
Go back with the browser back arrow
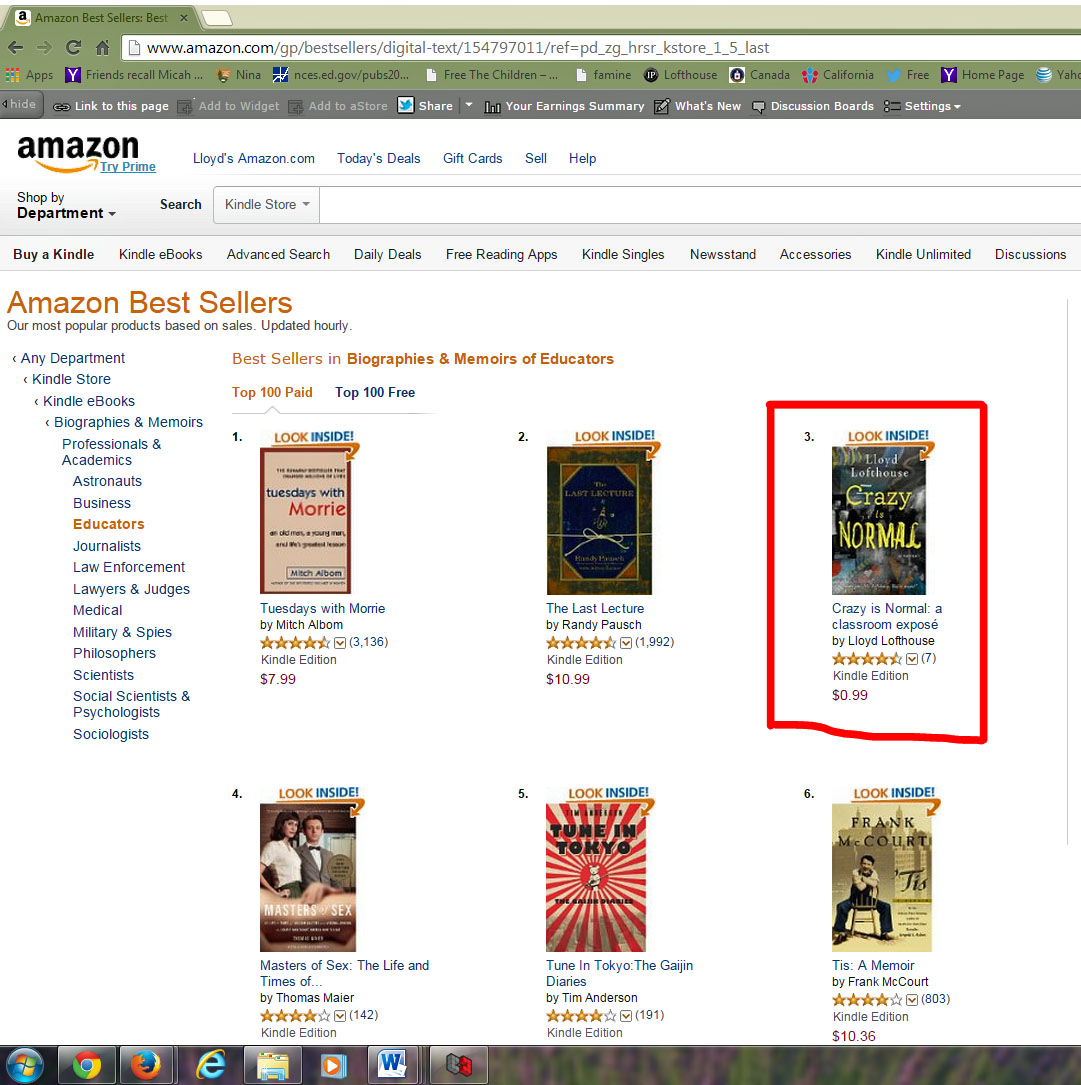15,48
